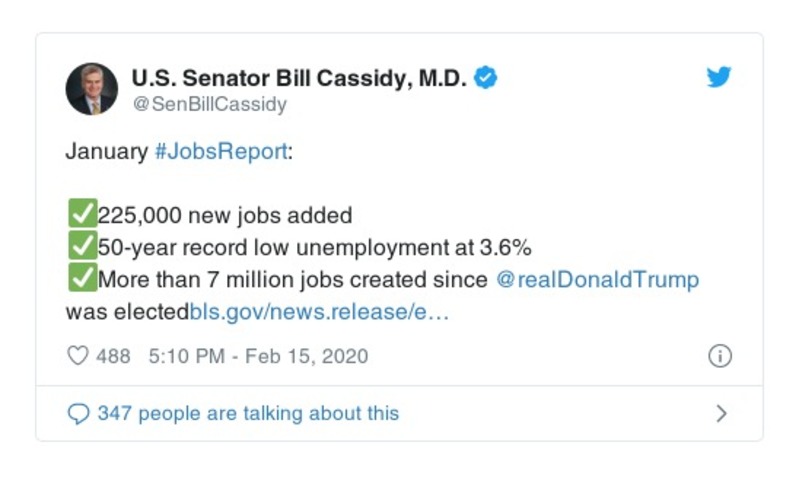The width and height of the screenshot is (799, 490).
Task: Click the green checkmark beside 225,000 new jobs
Action: 80,214
